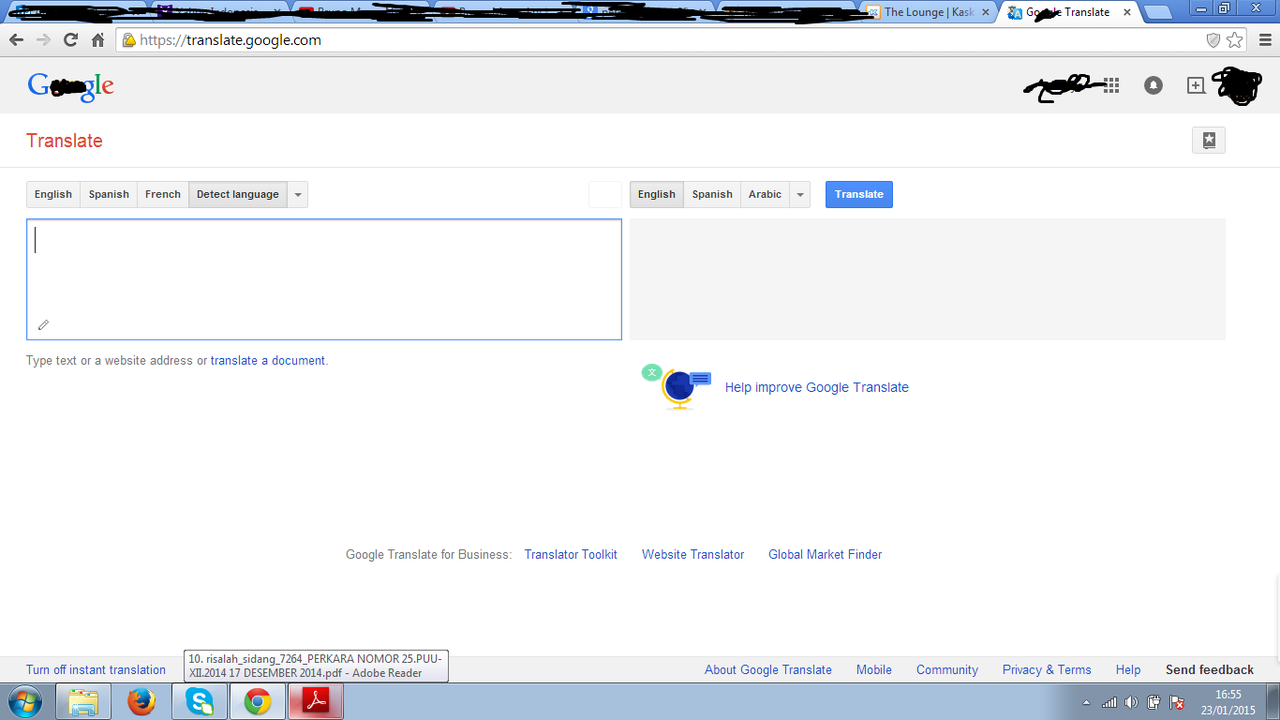Show hidden system tray icons

1087,703
